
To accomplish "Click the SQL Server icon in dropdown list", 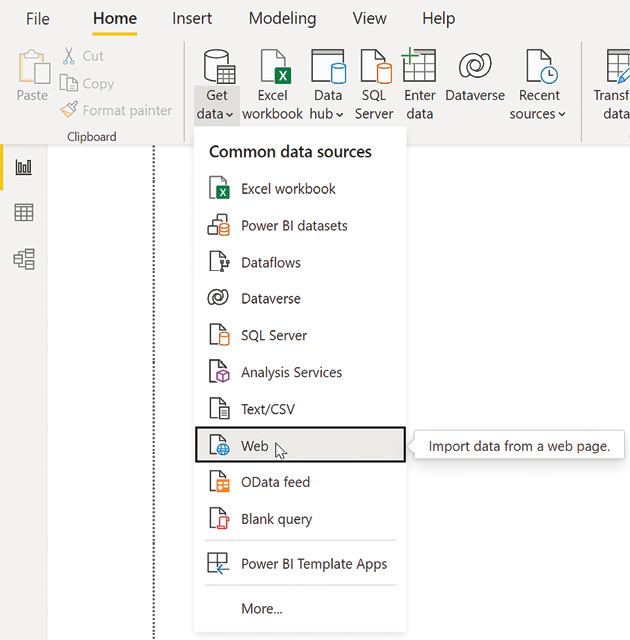I will pyautogui.click(x=219, y=335).
